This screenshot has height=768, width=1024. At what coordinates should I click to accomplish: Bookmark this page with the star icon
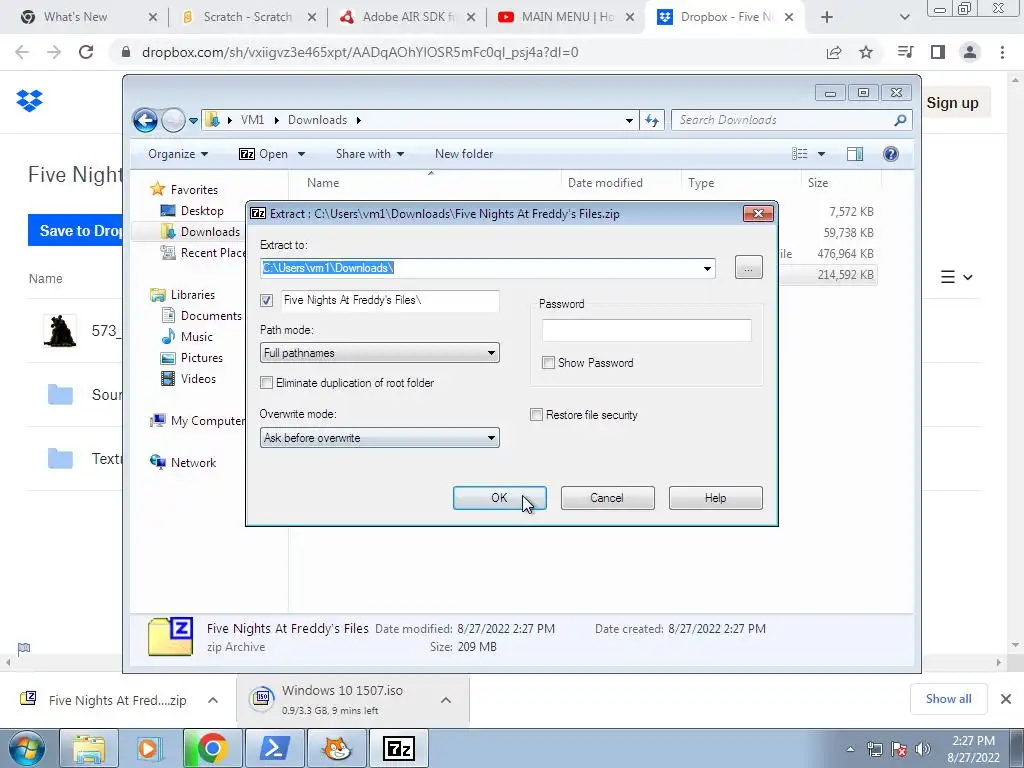(866, 52)
